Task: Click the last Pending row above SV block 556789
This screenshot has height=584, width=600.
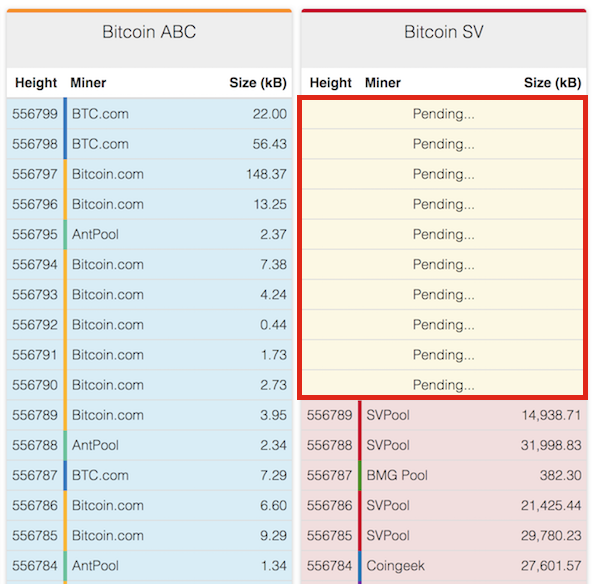Action: 443,383
